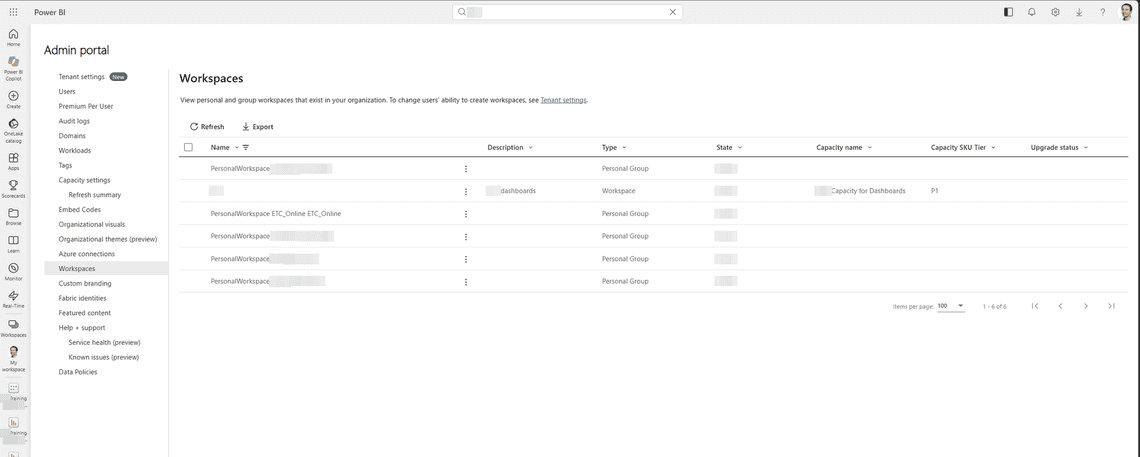Click in the top search field
Viewport: 1140px width, 457px height.
point(567,12)
